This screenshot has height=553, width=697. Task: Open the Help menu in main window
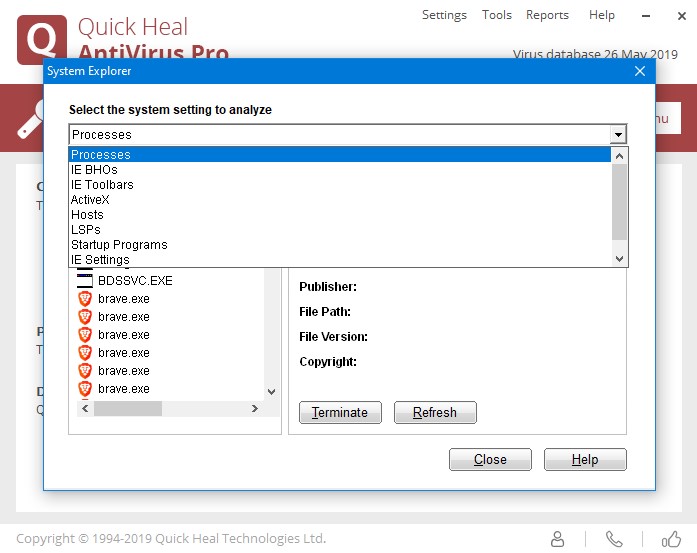pos(601,15)
